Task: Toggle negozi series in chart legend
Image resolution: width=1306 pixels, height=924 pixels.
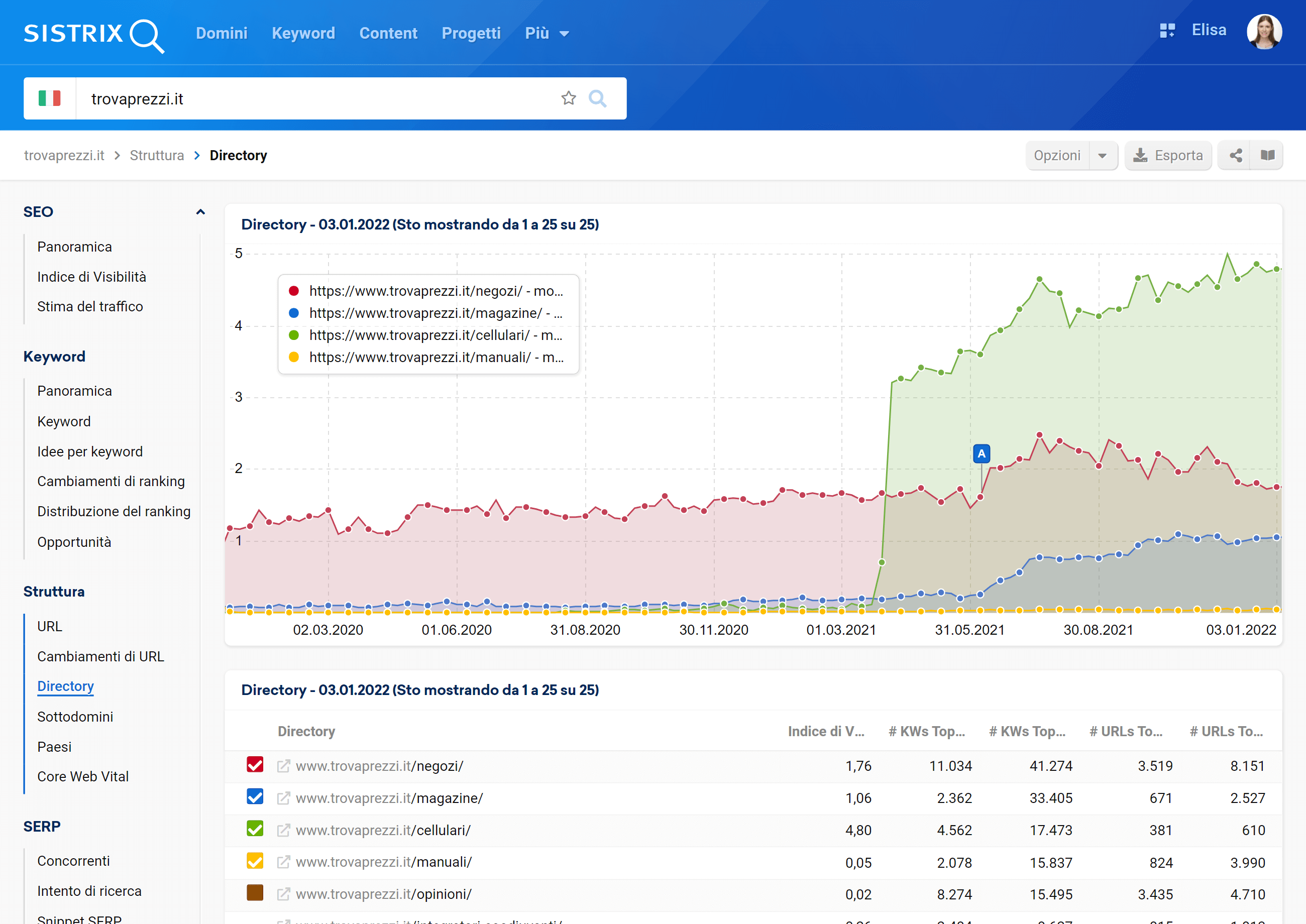Action: (x=426, y=291)
